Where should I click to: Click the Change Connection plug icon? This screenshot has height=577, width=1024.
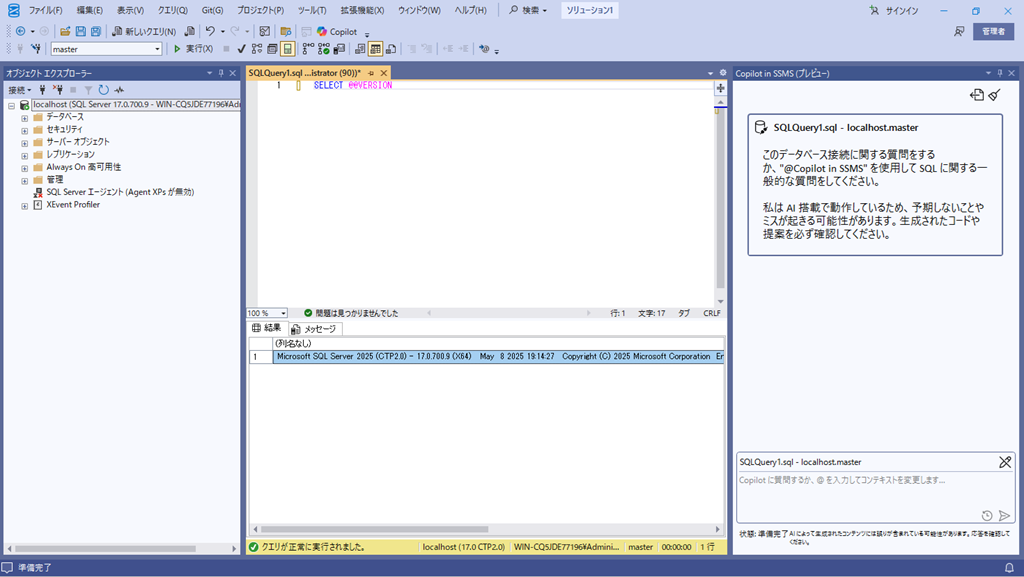pos(36,49)
